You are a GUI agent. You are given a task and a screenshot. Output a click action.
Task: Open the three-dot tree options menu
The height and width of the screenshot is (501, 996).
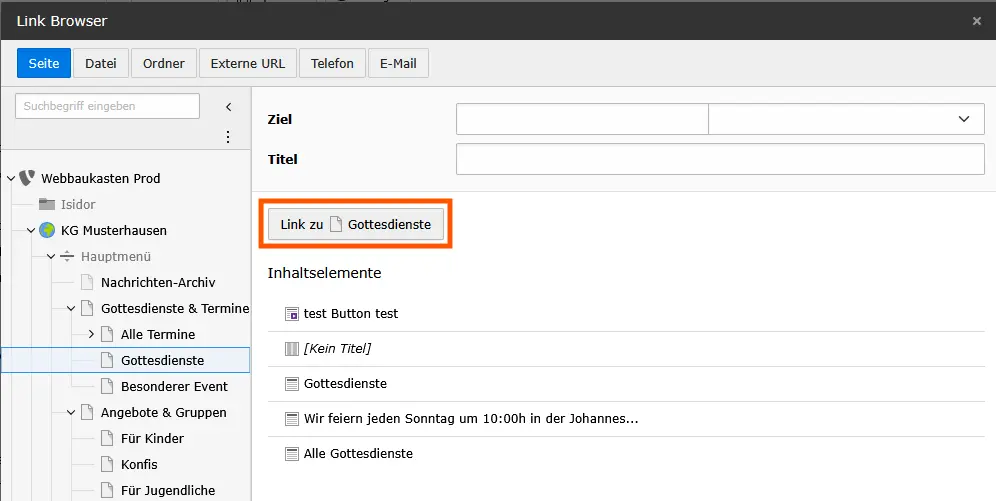click(228, 137)
